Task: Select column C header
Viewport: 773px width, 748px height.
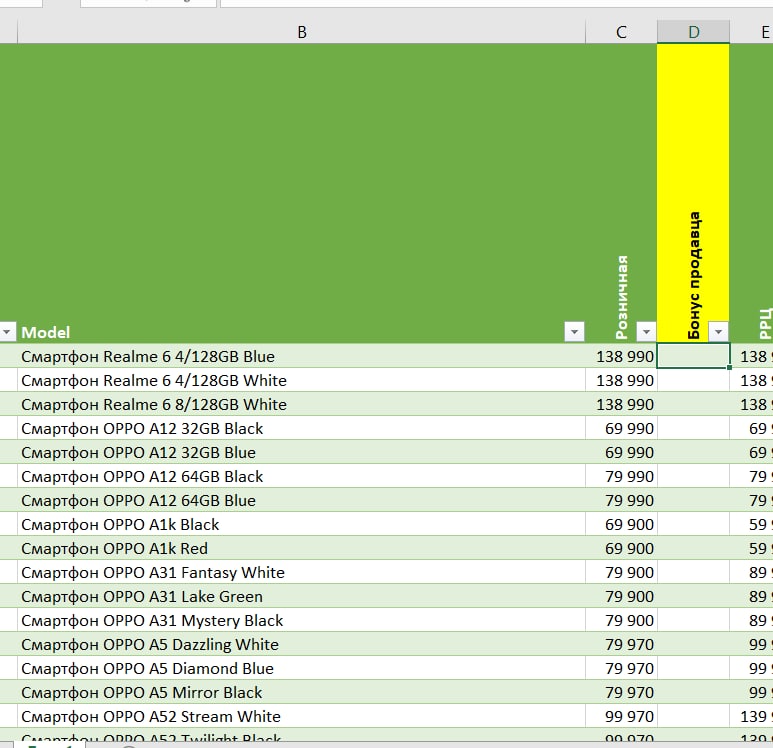Action: click(x=621, y=32)
